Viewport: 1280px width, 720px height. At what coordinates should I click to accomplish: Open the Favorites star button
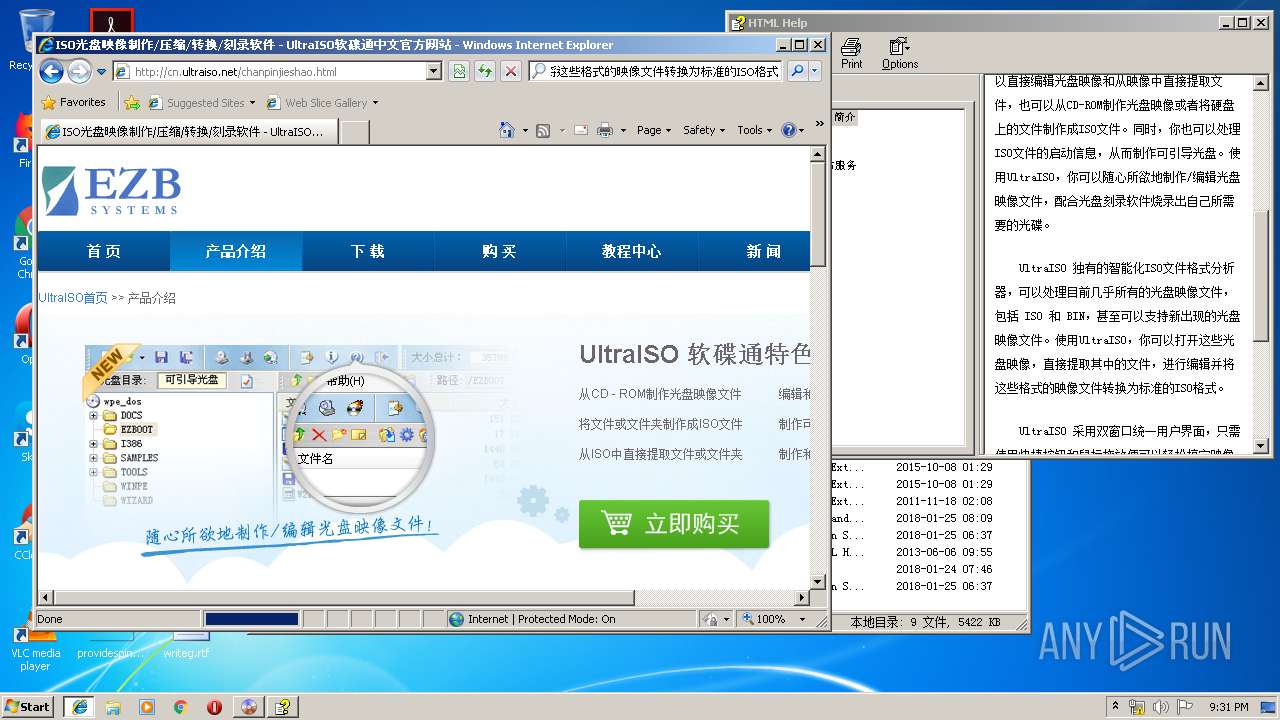pos(73,102)
